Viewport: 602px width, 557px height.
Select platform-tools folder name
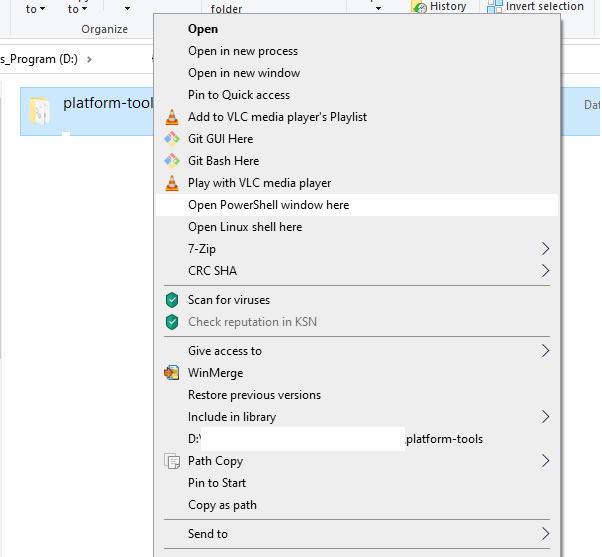coord(108,103)
